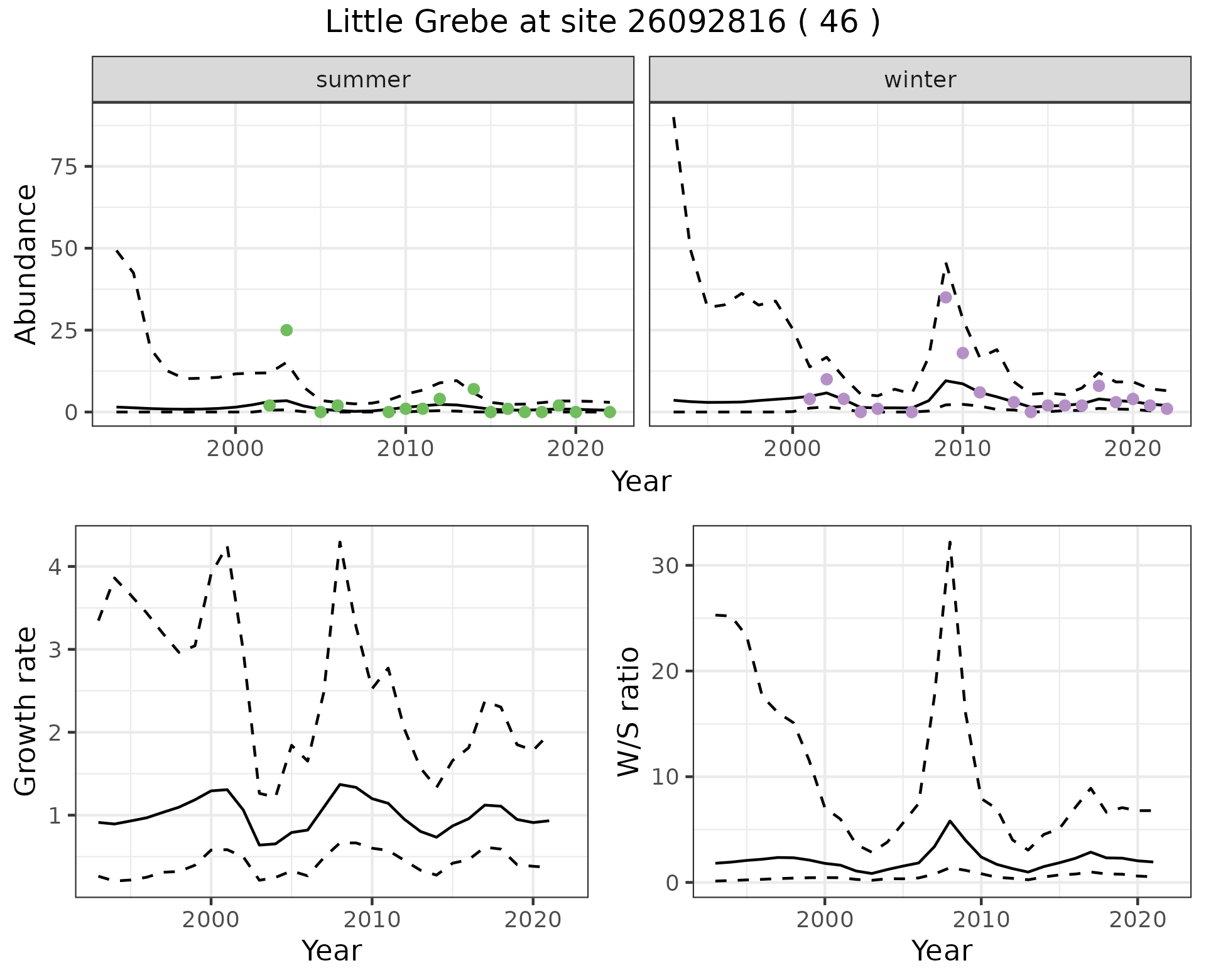
Task: Click the 2010 tick label under summer panel
Action: [x=405, y=449]
